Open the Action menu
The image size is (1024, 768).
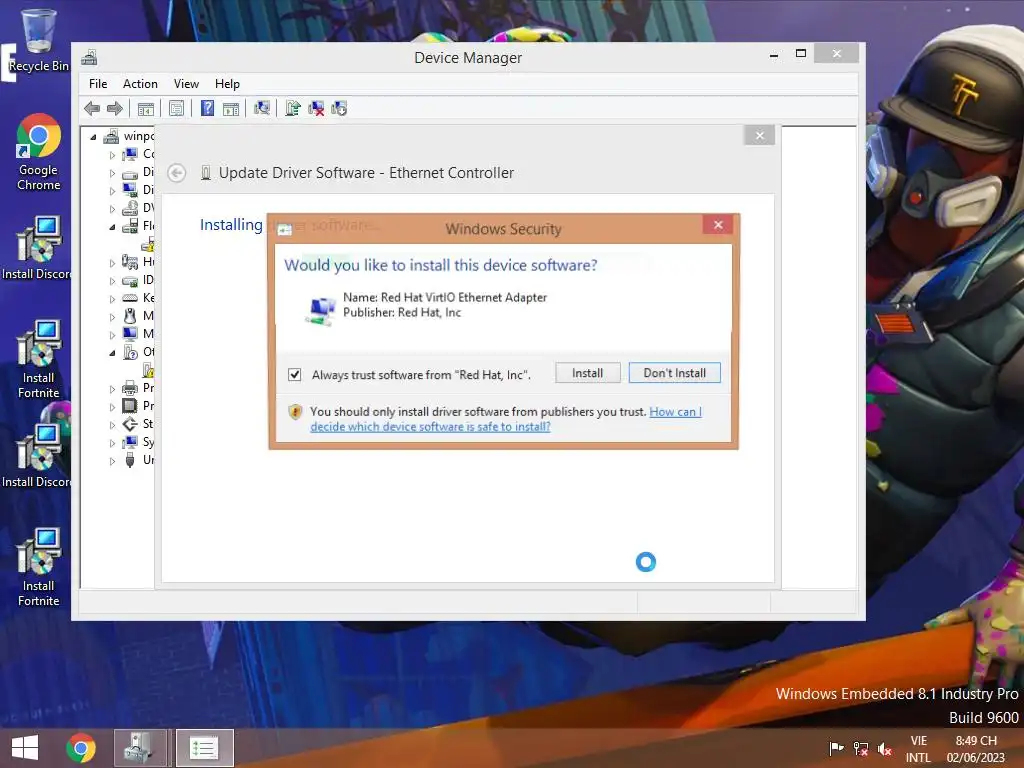coord(140,84)
